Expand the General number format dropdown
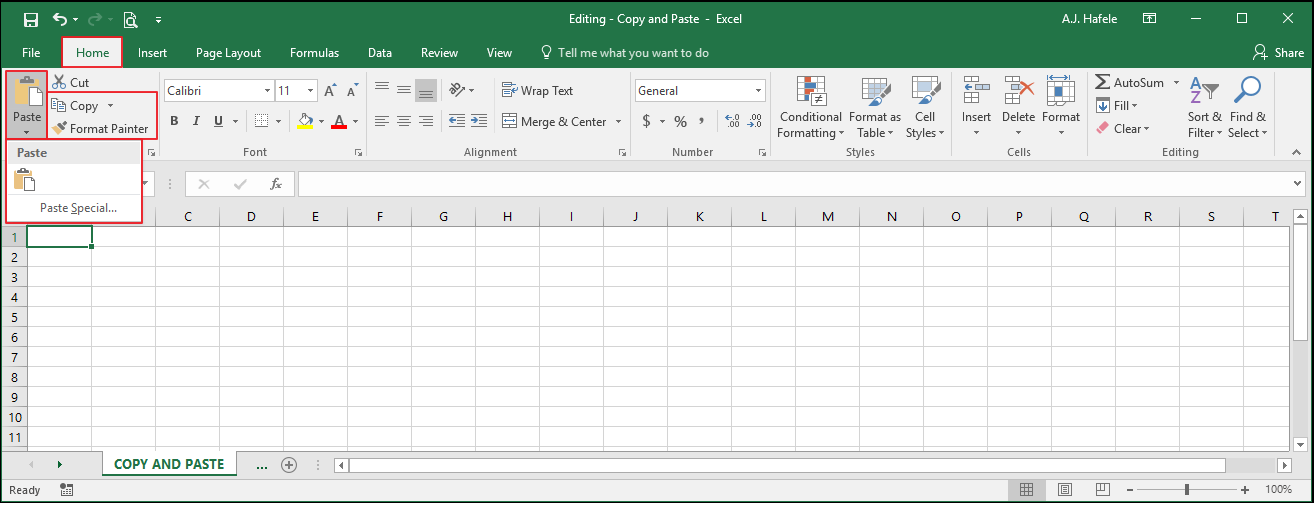Screen dimensions: 1315x505 [759, 91]
